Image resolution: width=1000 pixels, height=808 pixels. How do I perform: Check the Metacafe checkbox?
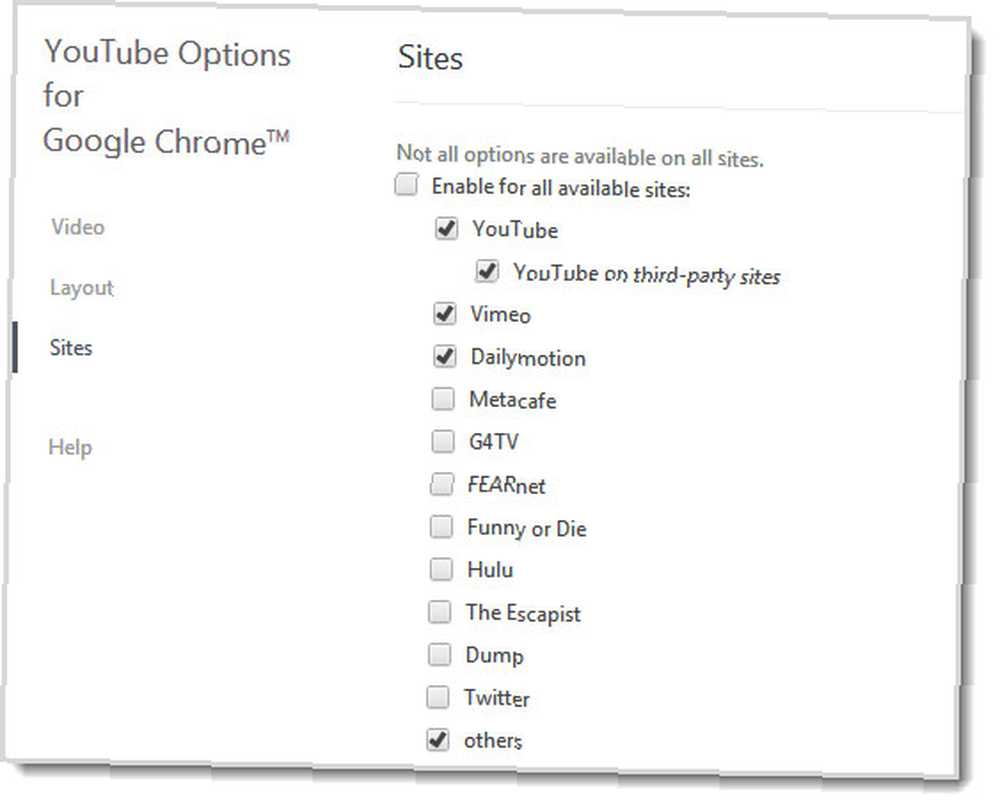[443, 399]
